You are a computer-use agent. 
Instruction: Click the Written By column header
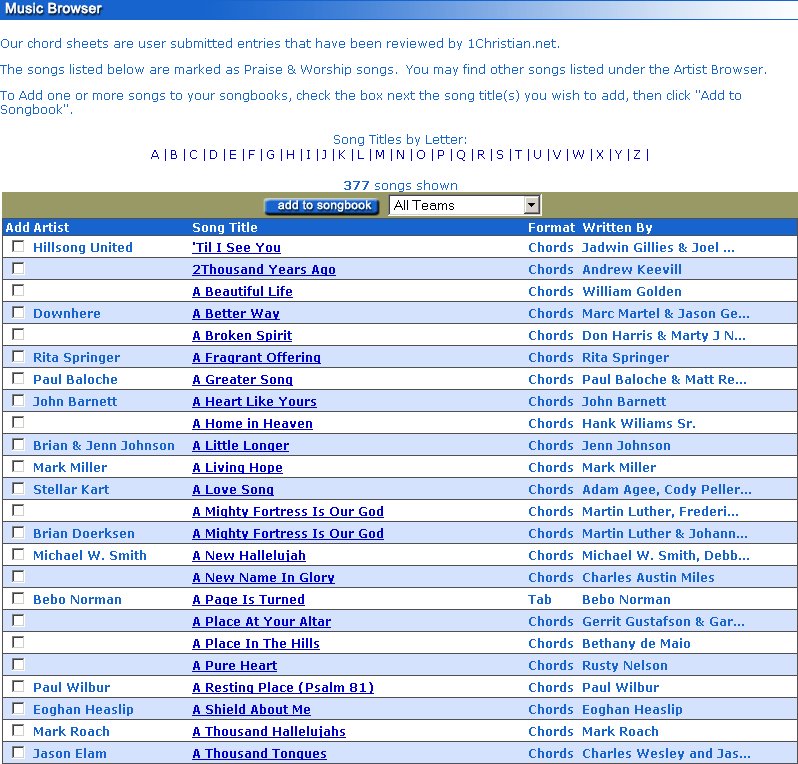[x=617, y=228]
